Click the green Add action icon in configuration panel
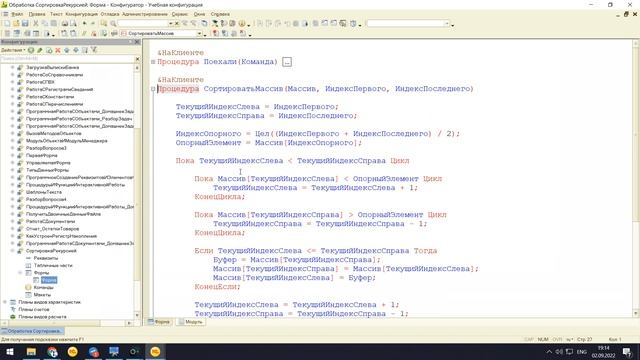The image size is (640, 360). [x=31, y=50]
